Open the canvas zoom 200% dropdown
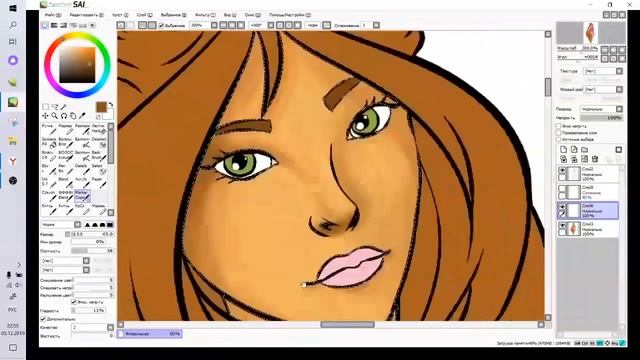The image size is (640, 360). 214,25
